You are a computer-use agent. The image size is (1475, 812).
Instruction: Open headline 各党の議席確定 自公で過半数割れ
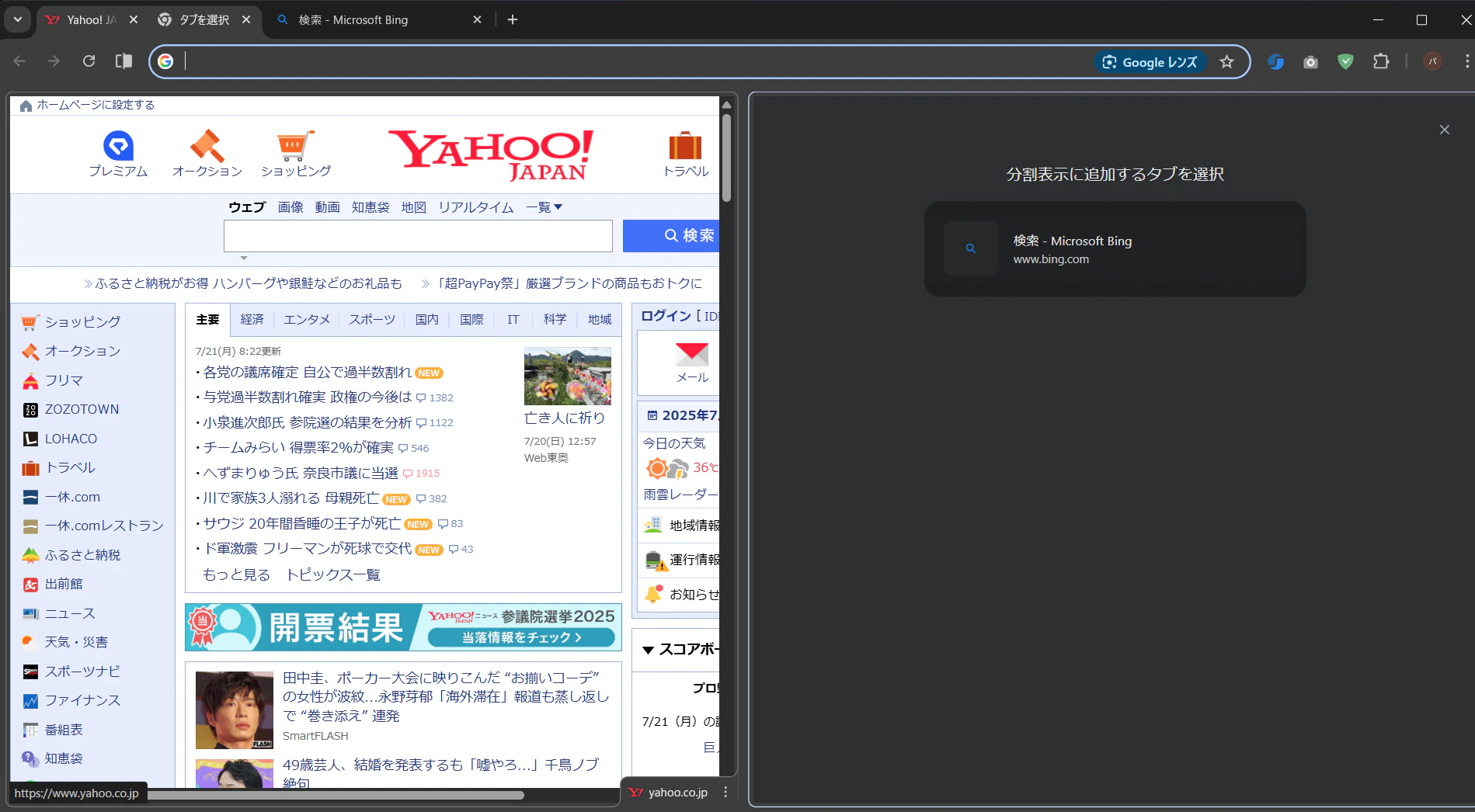(308, 373)
